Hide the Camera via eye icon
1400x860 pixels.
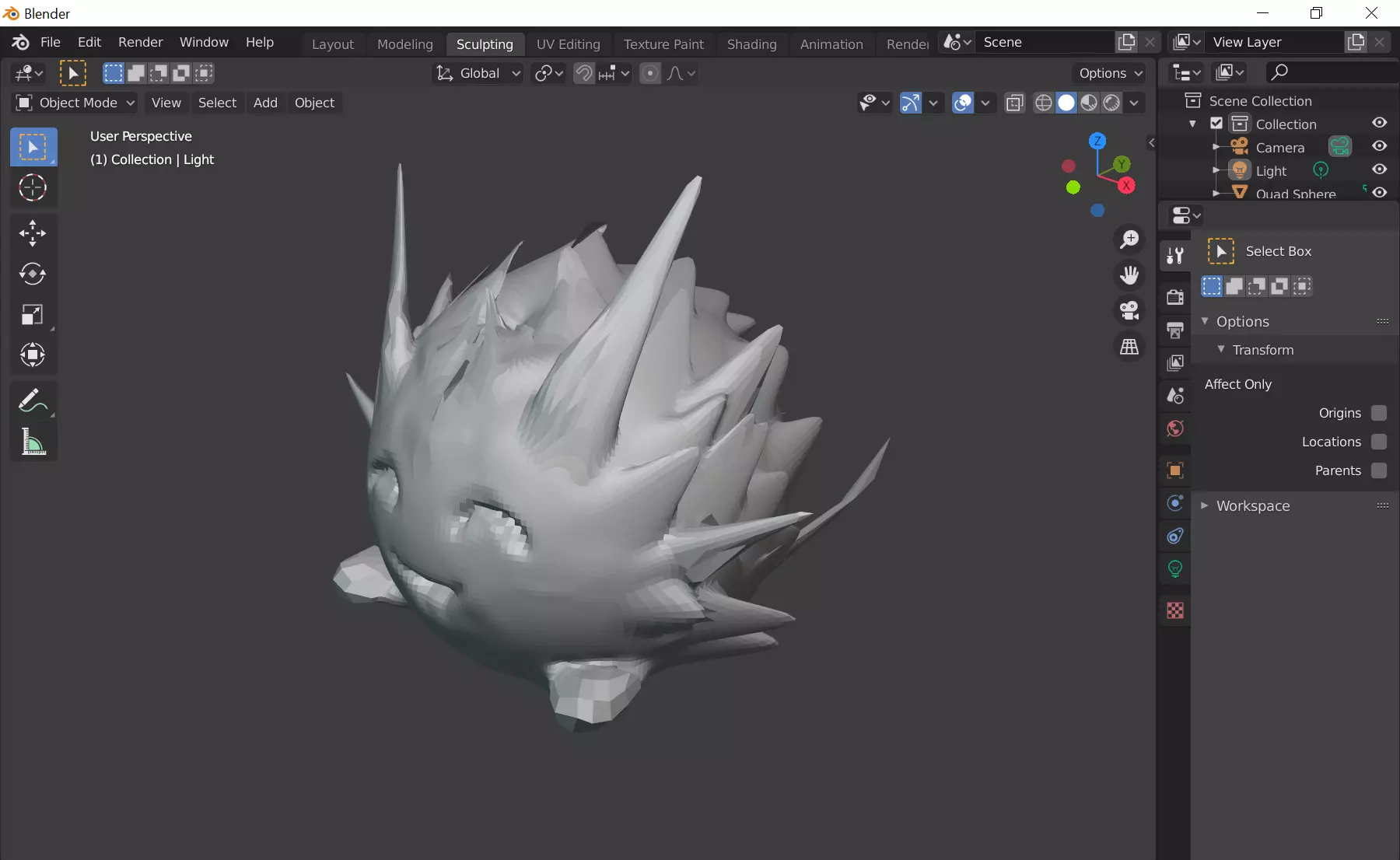pos(1379,146)
